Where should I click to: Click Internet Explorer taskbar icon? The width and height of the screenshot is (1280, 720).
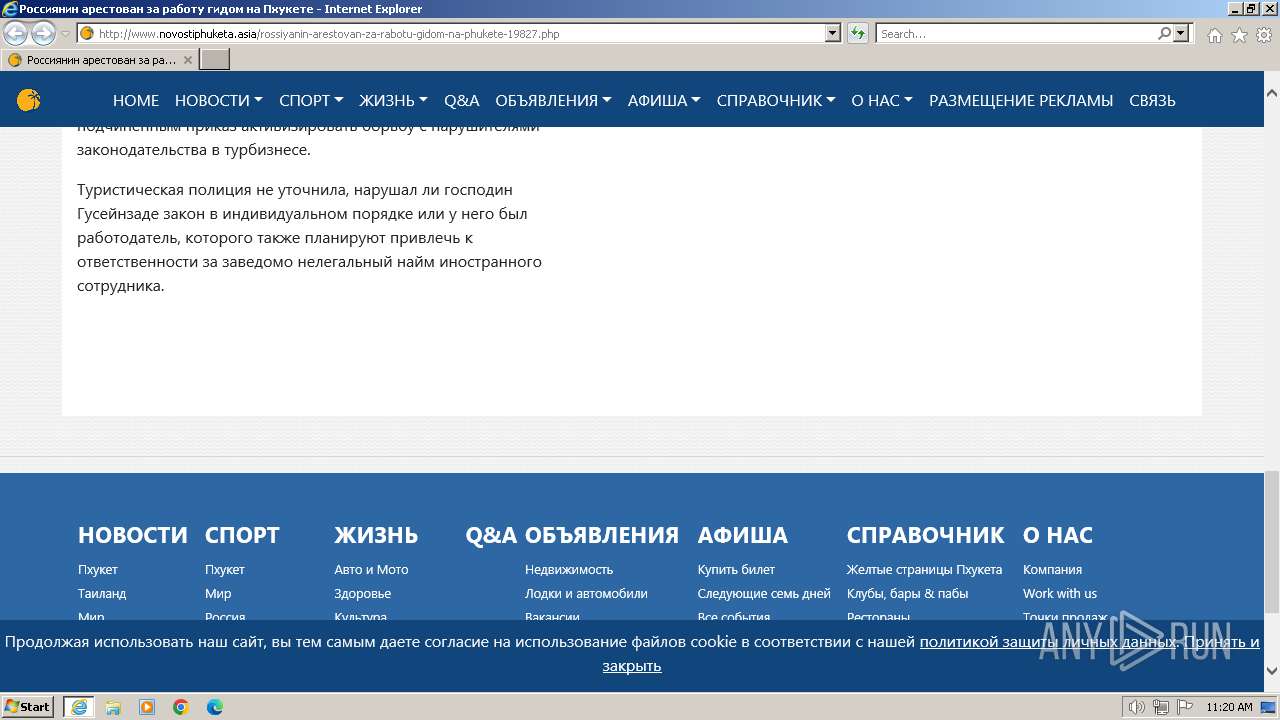pyautogui.click(x=79, y=707)
